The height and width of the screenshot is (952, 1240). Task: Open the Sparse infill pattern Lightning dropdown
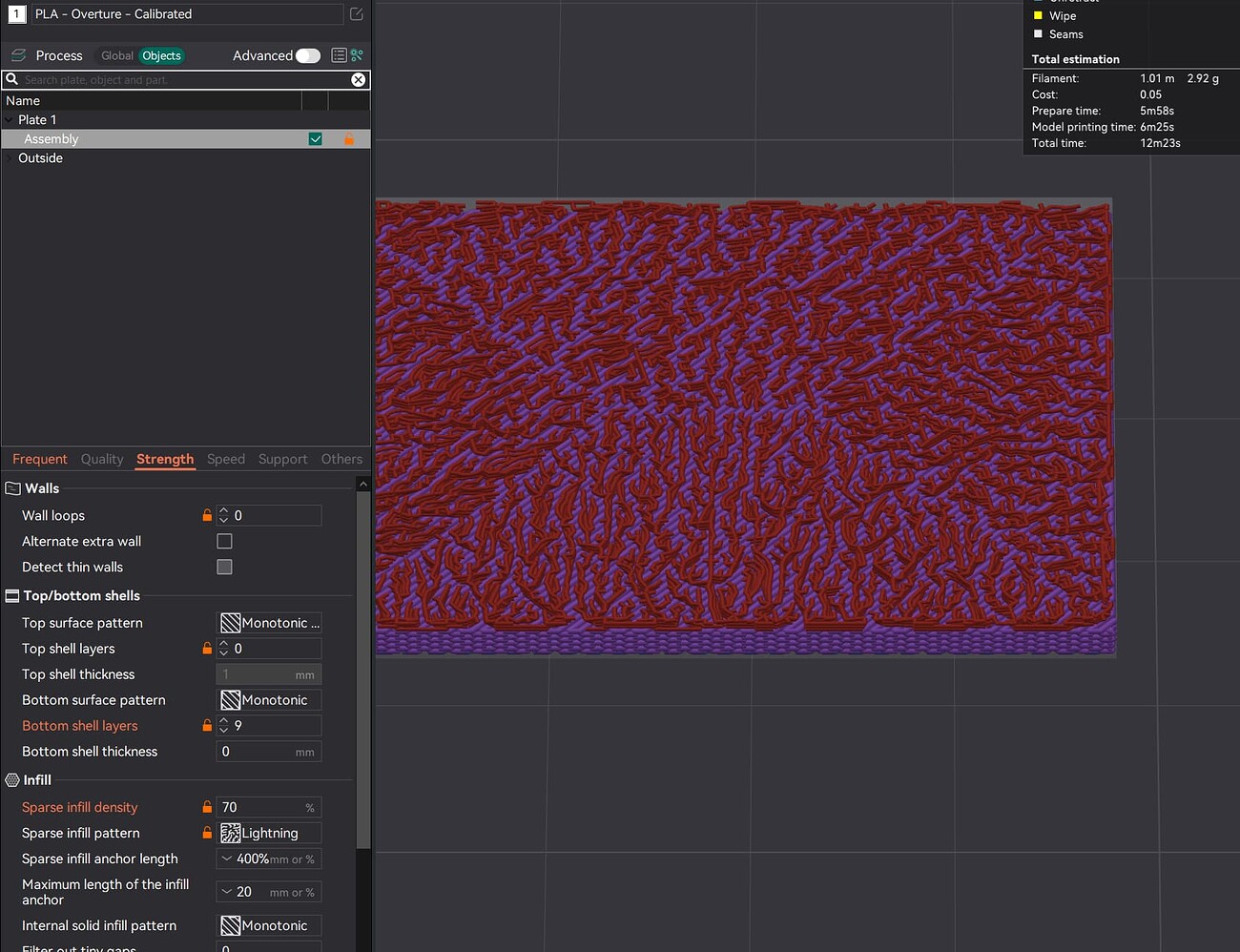[269, 833]
